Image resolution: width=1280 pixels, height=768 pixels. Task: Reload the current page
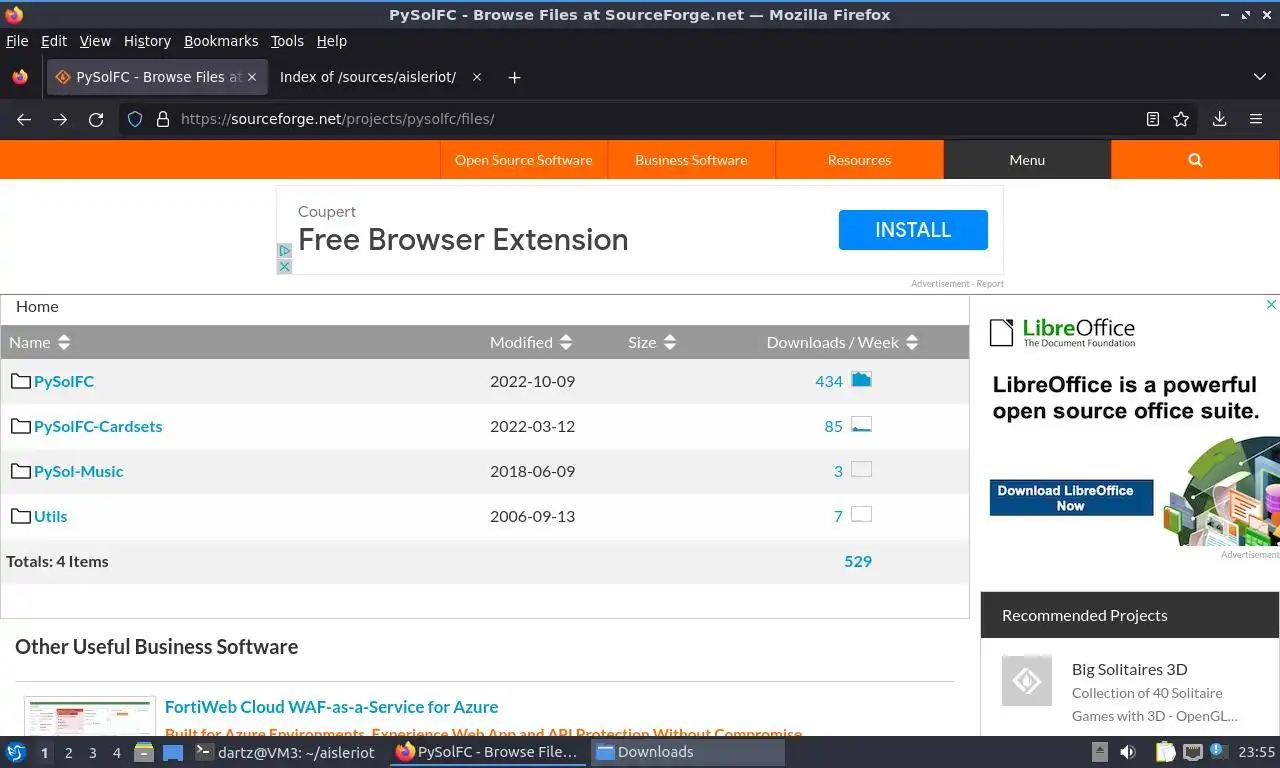[x=96, y=119]
